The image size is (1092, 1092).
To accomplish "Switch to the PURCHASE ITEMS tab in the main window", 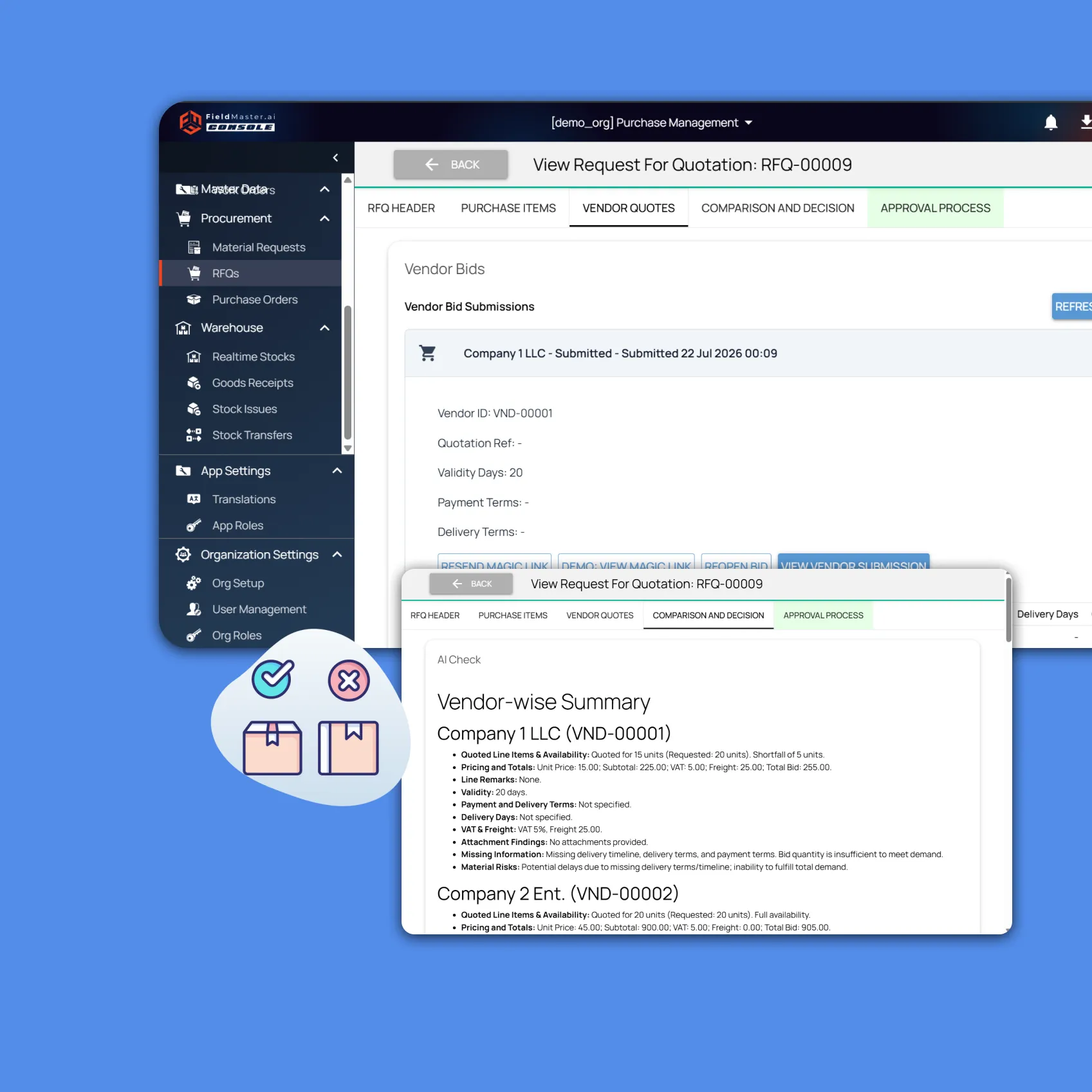I will click(x=508, y=208).
